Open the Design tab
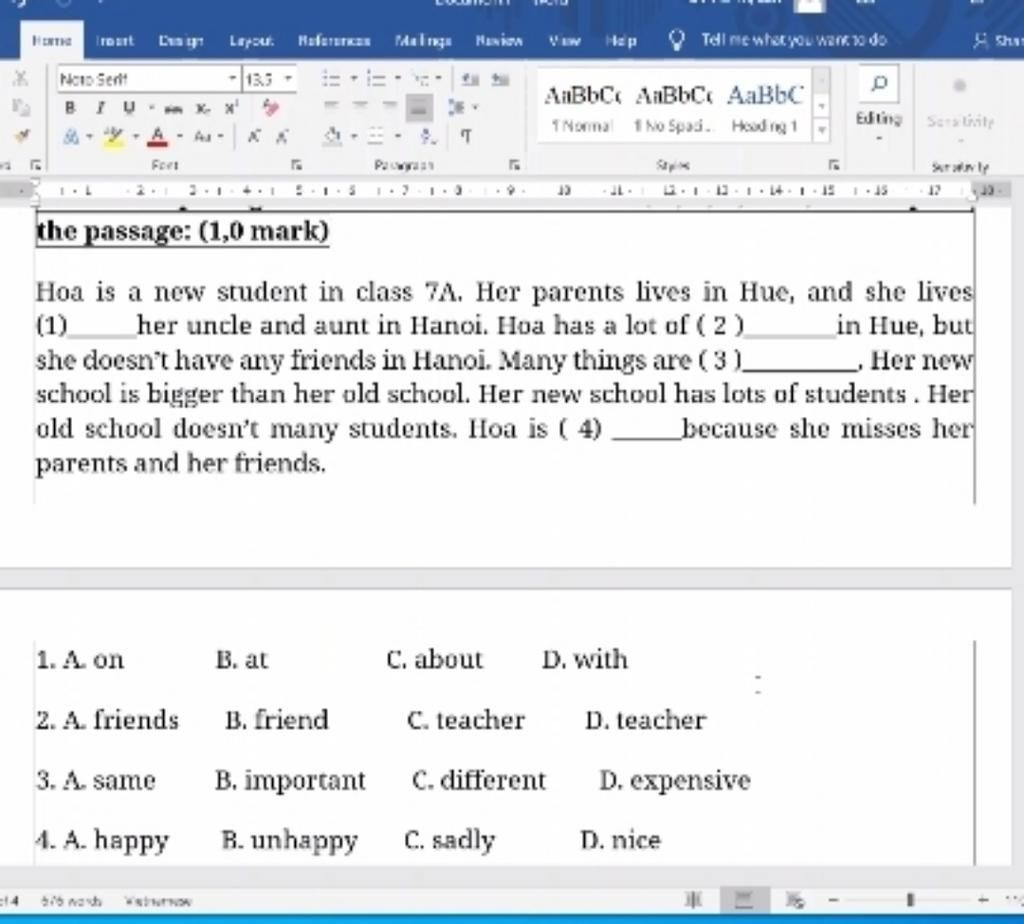 point(181,40)
